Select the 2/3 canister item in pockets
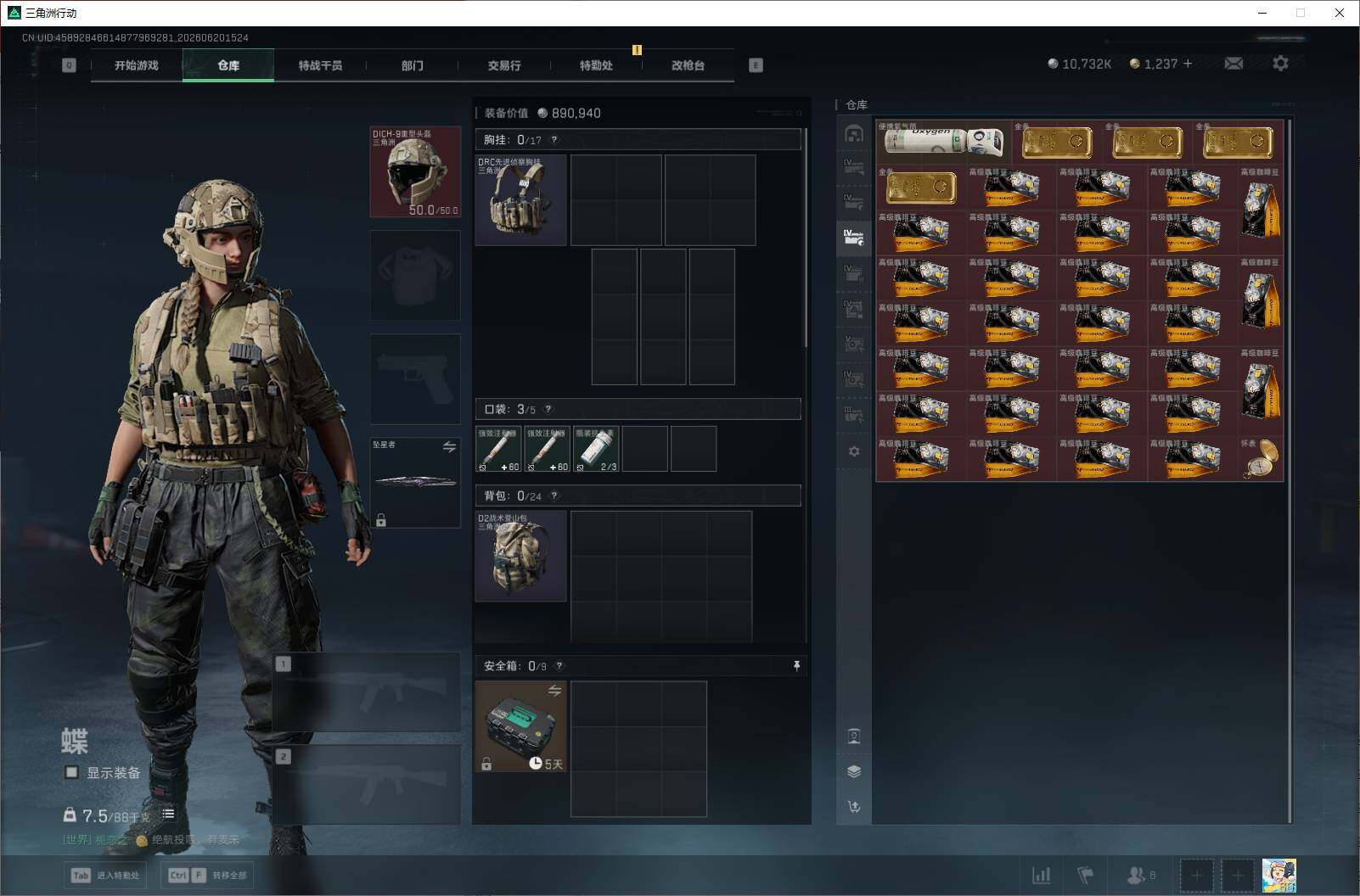 [x=596, y=449]
